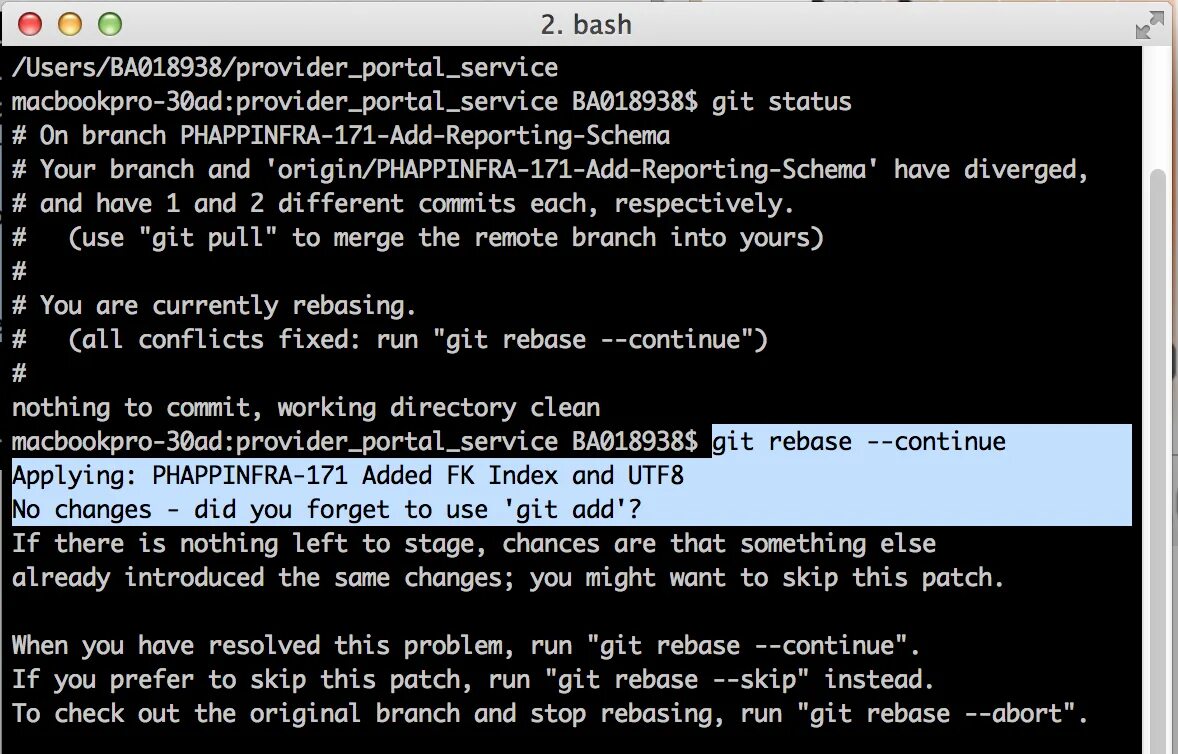Enter fullscreen via the top-right arrows icon
This screenshot has width=1178, height=754.
1150,26
